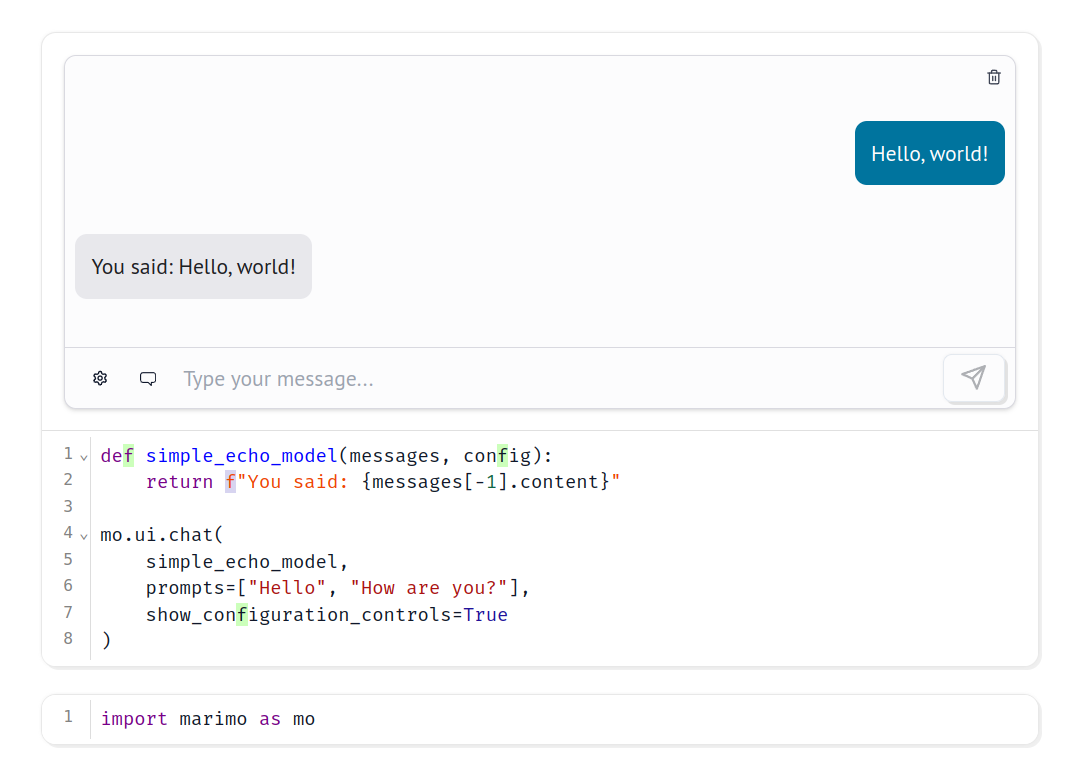Click the "You said: Hello, world!" reply bubble

pyautogui.click(x=193, y=267)
